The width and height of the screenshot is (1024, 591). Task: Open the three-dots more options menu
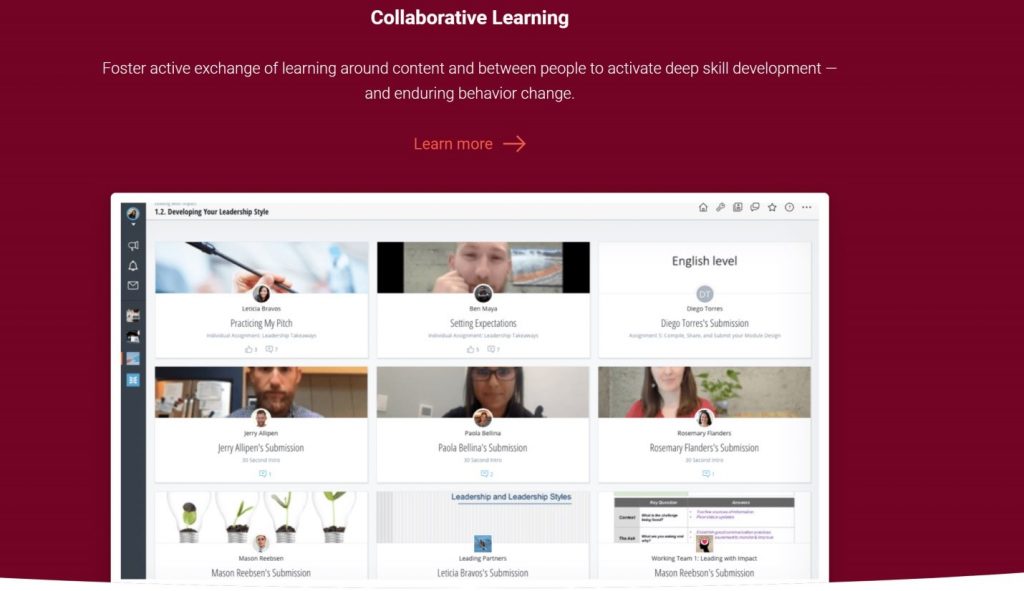tap(807, 207)
